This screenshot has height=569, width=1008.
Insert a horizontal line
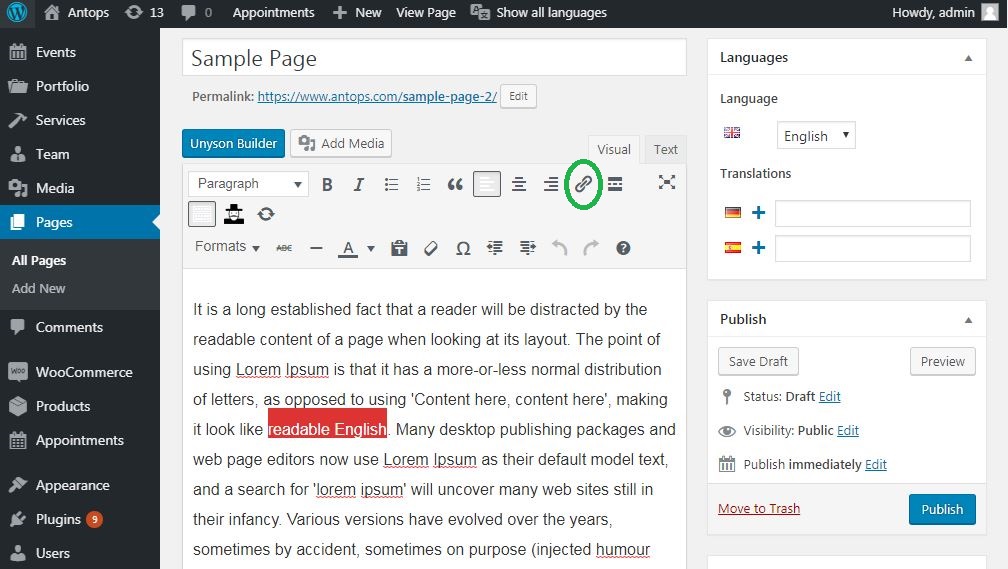(316, 248)
